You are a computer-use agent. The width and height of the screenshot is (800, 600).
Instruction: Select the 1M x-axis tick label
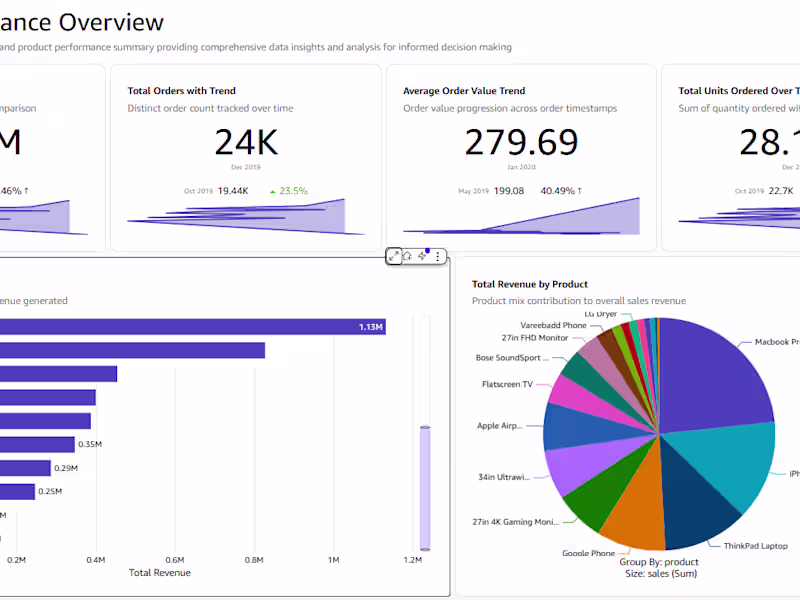334,560
